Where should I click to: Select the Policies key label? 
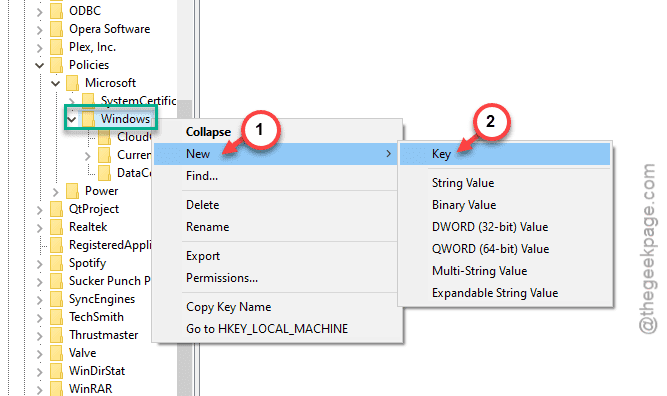[x=89, y=65]
